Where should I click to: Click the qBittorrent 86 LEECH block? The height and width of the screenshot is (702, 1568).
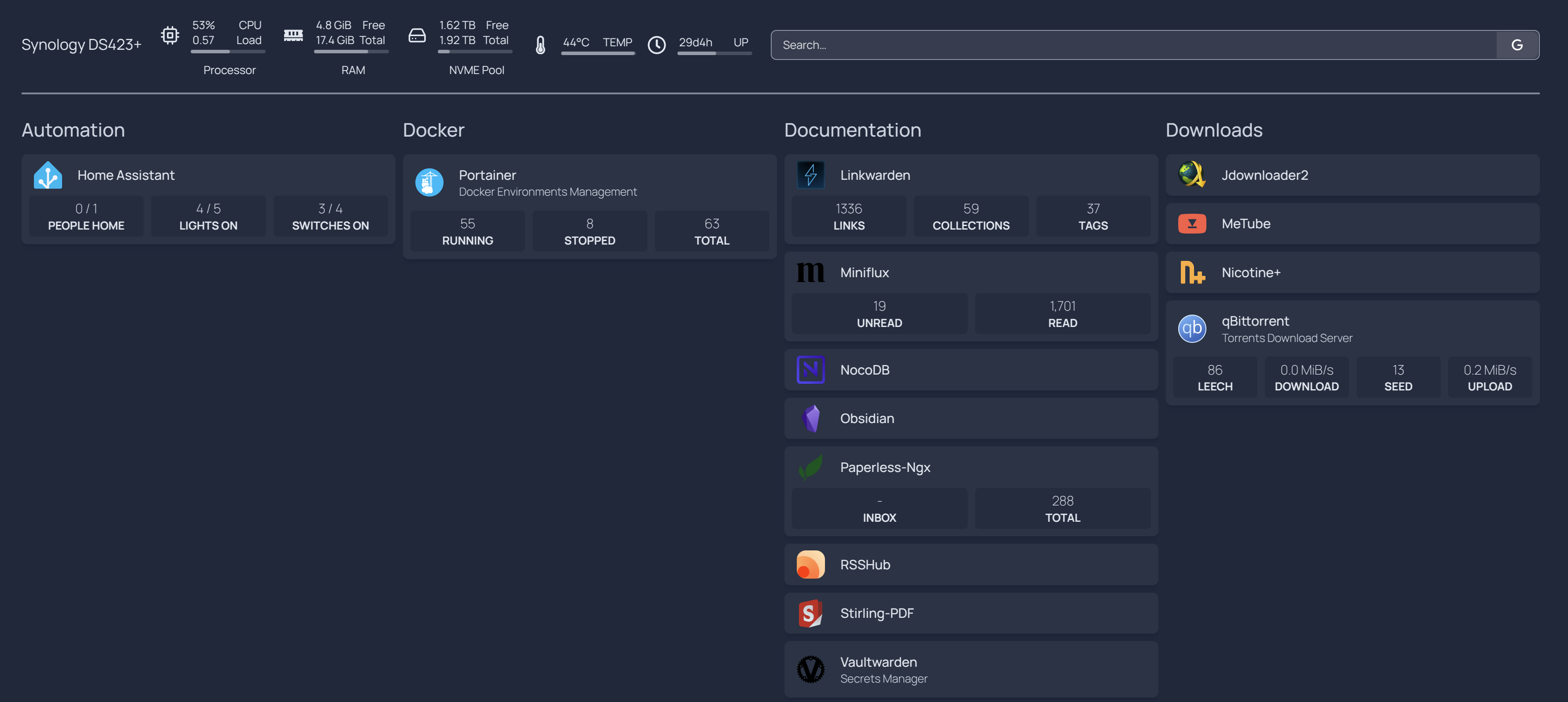[x=1215, y=378]
